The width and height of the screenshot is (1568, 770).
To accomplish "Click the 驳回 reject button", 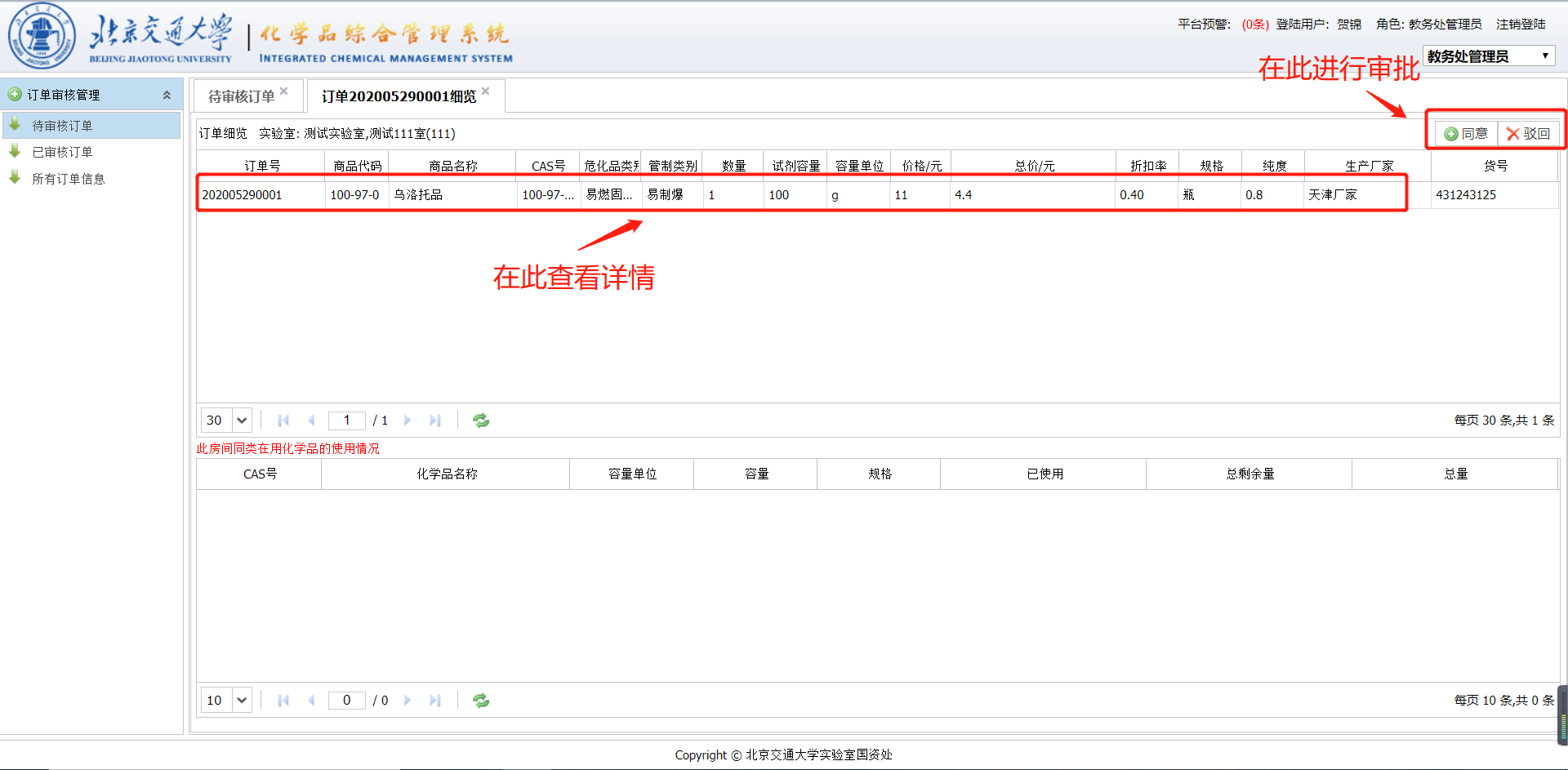I will pyautogui.click(x=1528, y=134).
